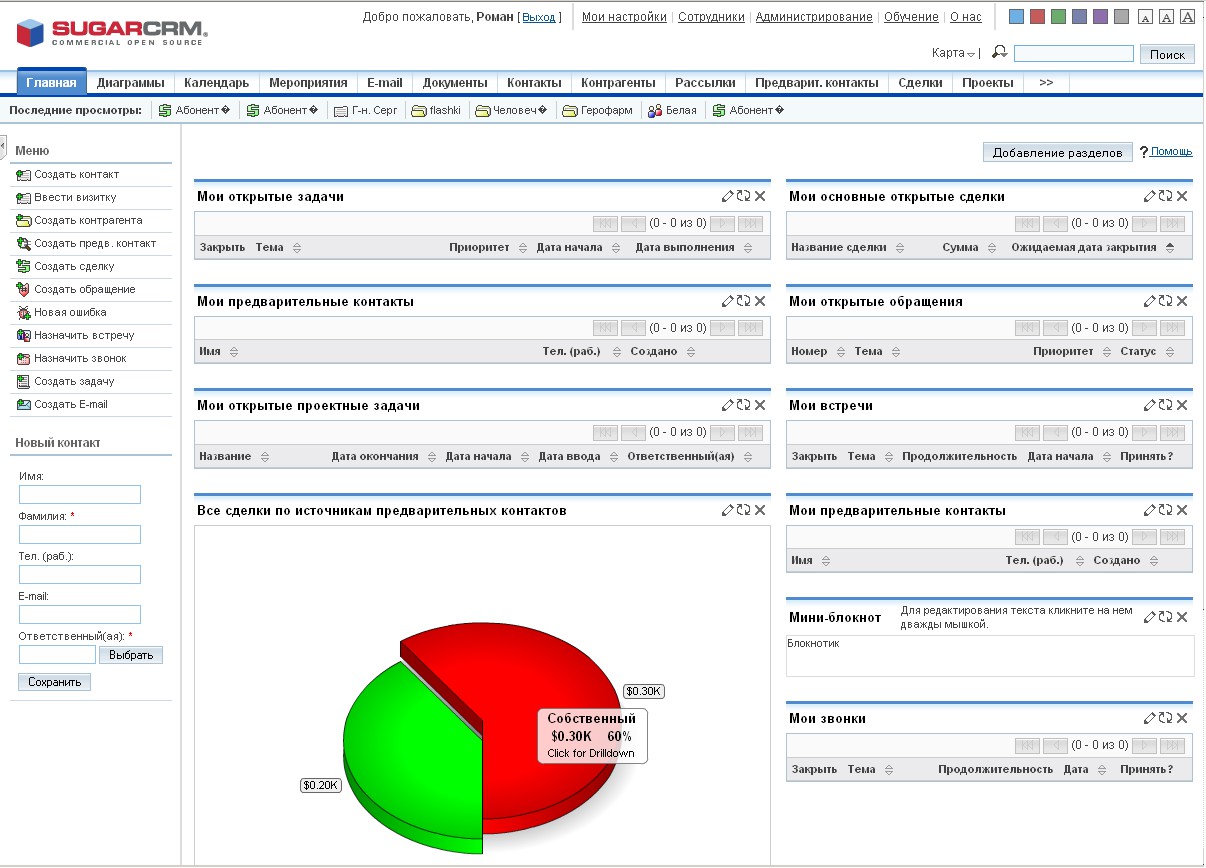Open the Сделки tab

tap(920, 82)
